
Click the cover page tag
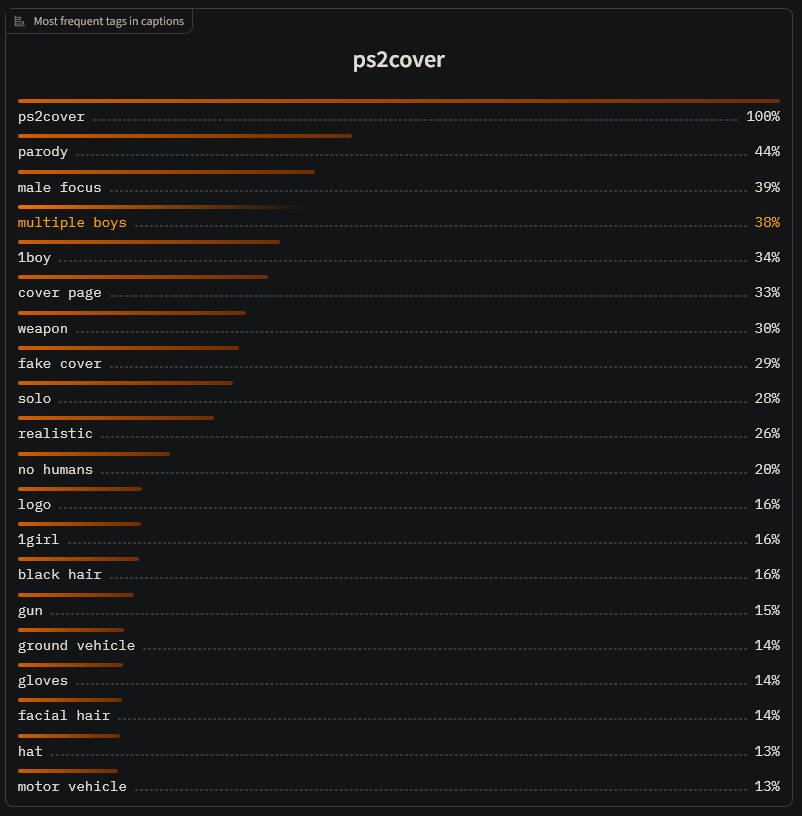coord(59,293)
